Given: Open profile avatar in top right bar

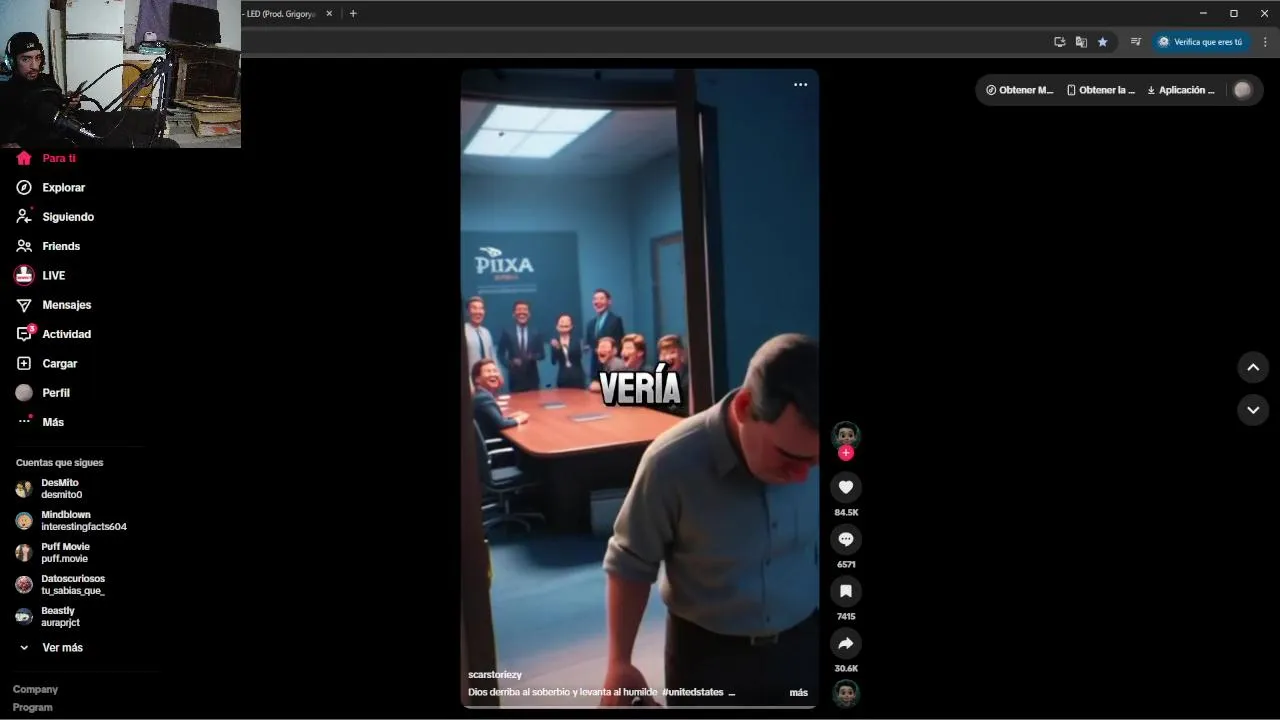Looking at the screenshot, I should coord(1243,90).
